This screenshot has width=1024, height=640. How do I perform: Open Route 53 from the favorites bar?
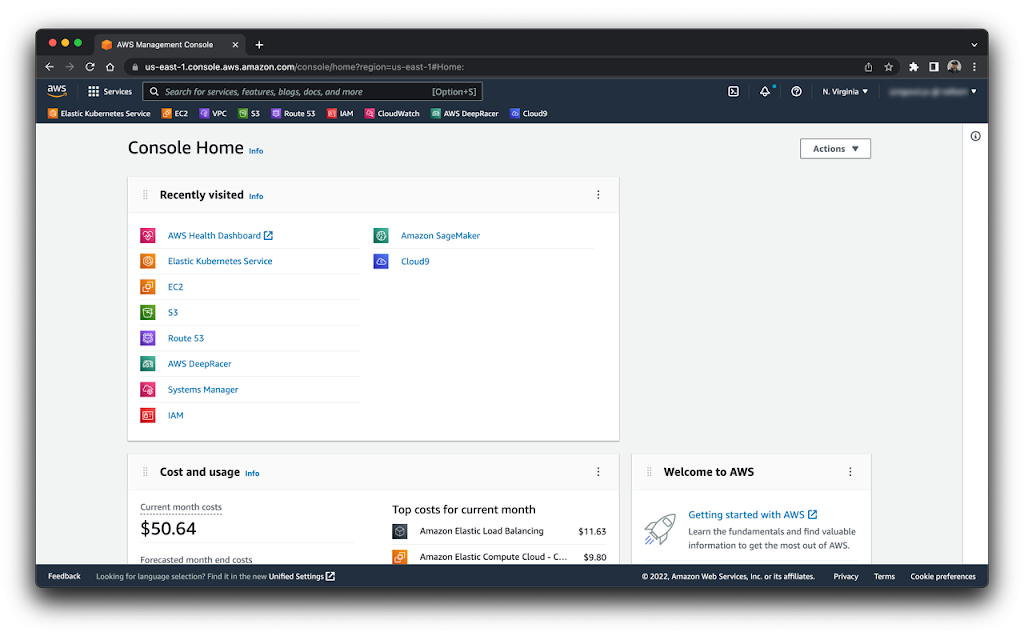point(293,114)
